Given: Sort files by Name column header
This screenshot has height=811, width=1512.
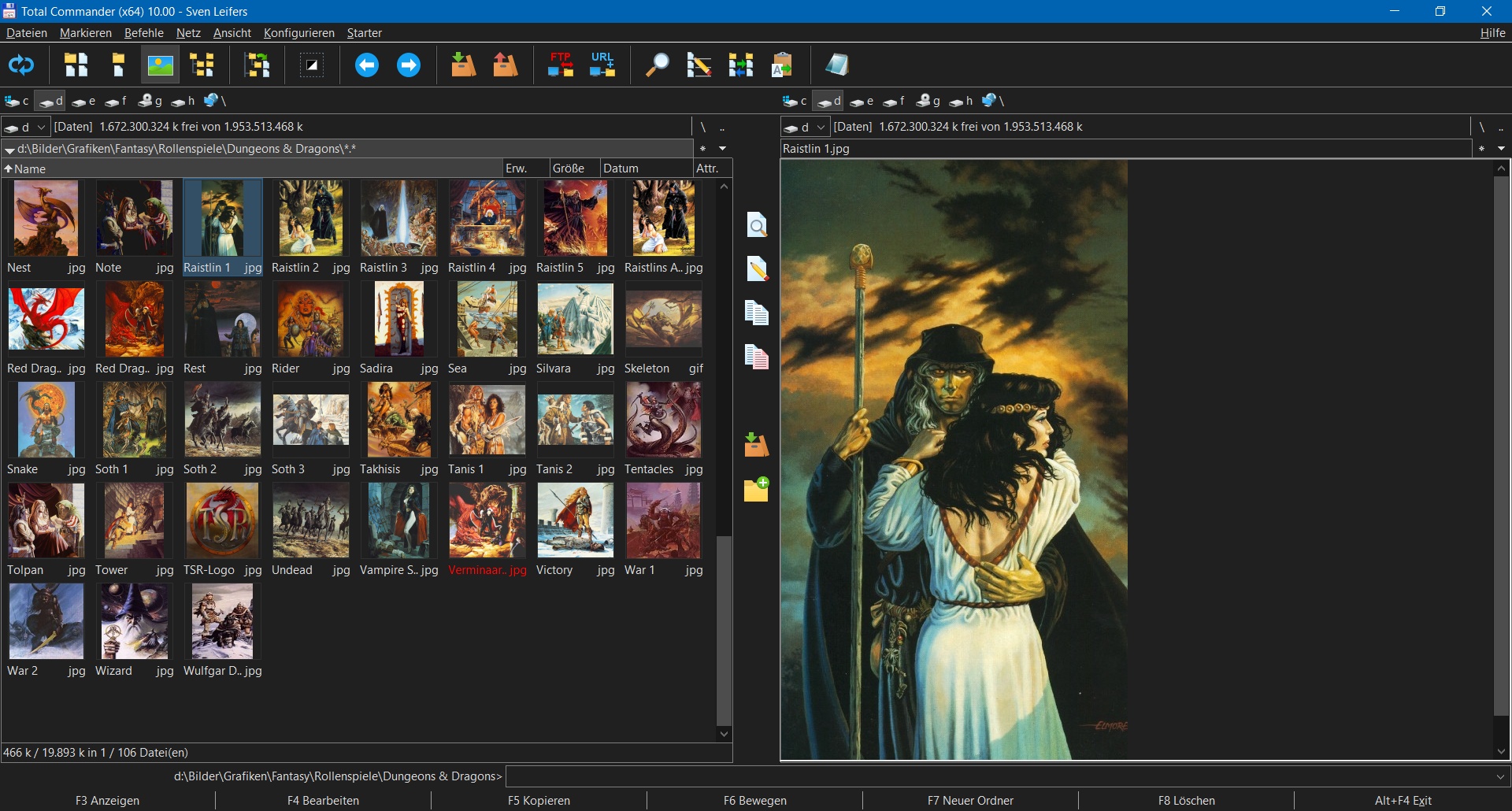Looking at the screenshot, I should tap(252, 168).
